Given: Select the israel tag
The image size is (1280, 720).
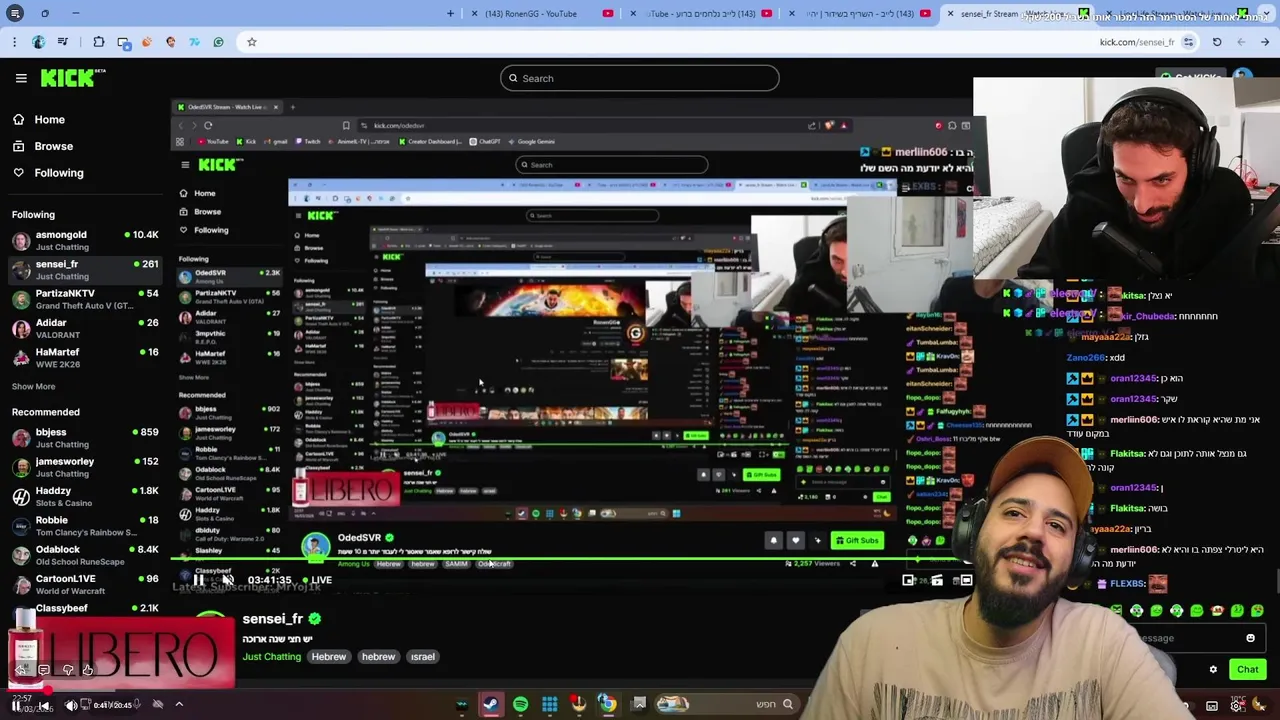Looking at the screenshot, I should point(422,657).
